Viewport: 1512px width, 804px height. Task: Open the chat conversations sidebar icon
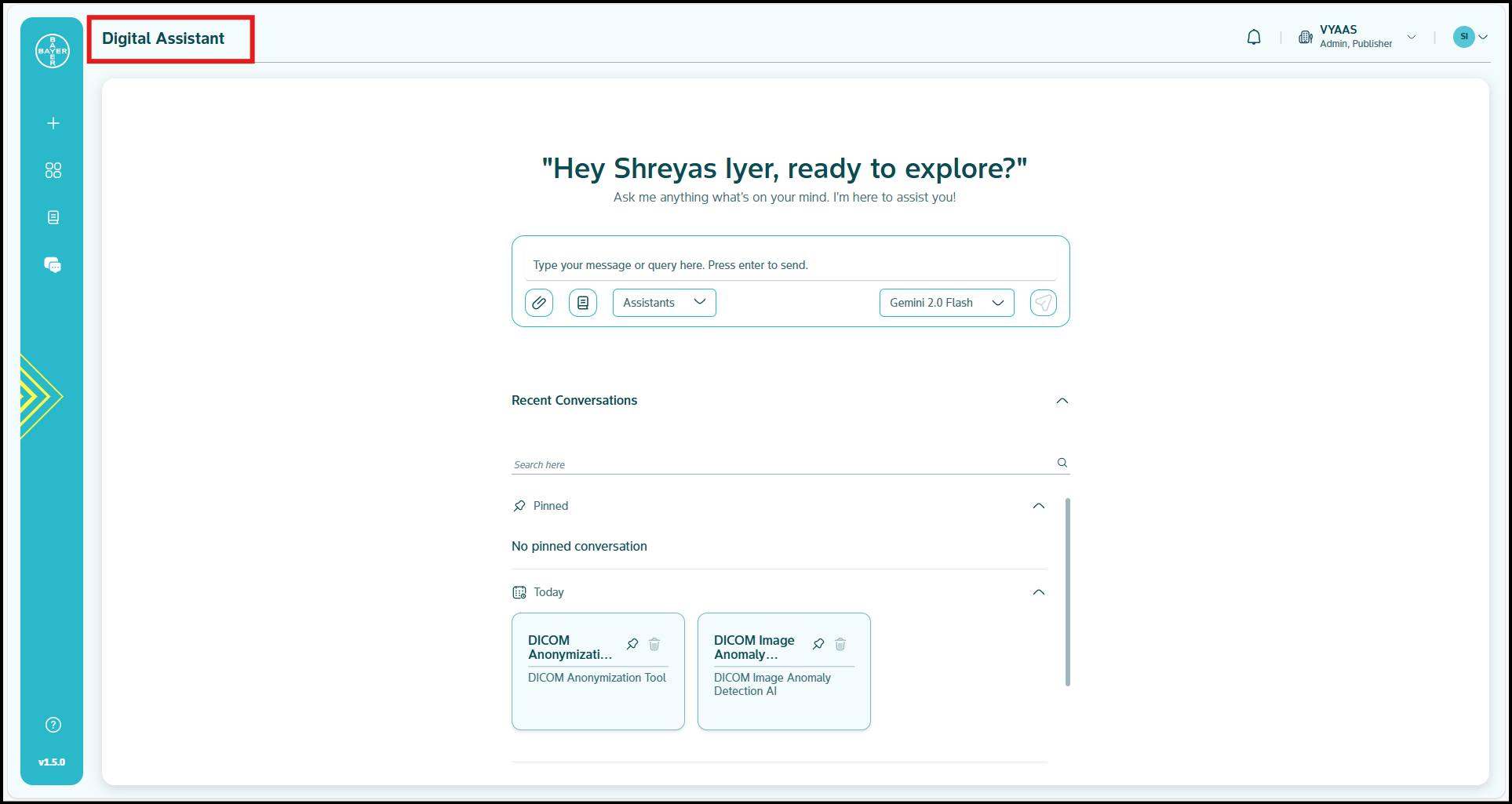point(53,265)
